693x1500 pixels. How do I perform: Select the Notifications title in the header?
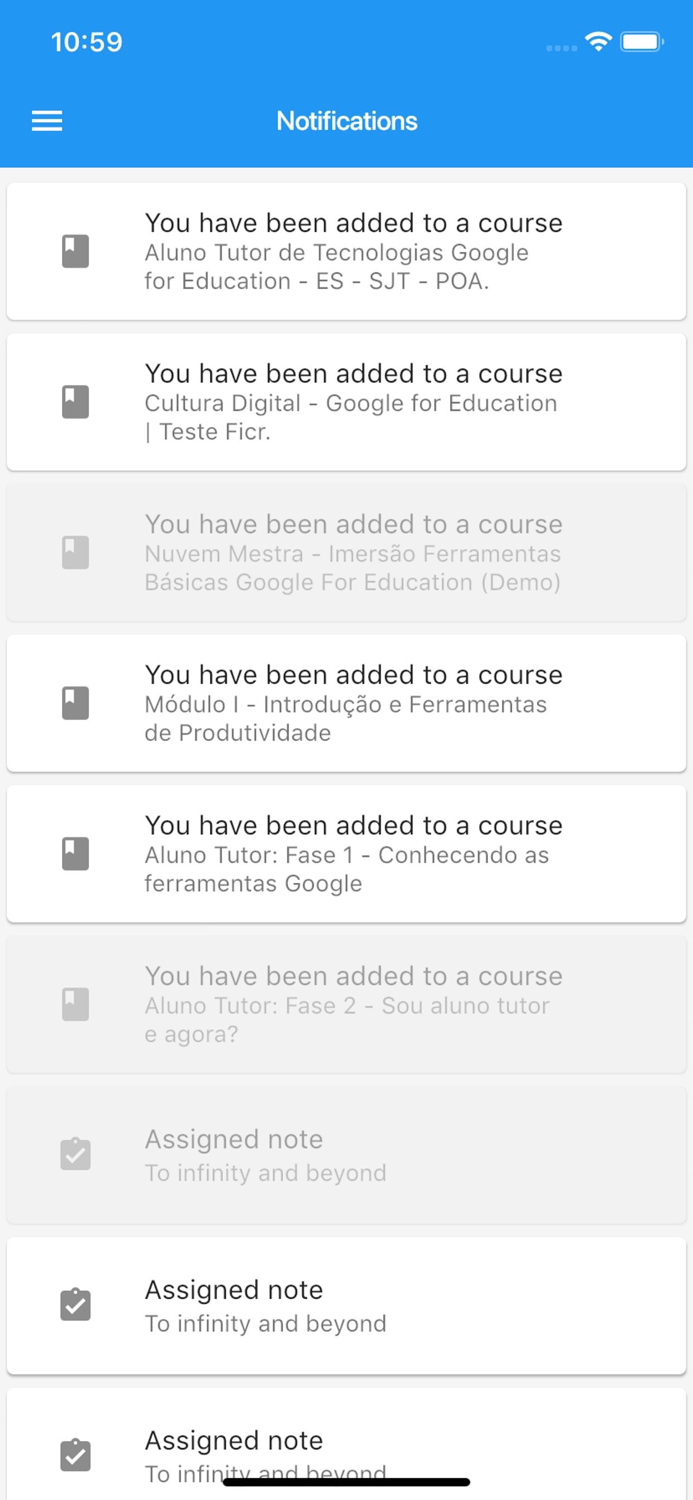pos(346,120)
